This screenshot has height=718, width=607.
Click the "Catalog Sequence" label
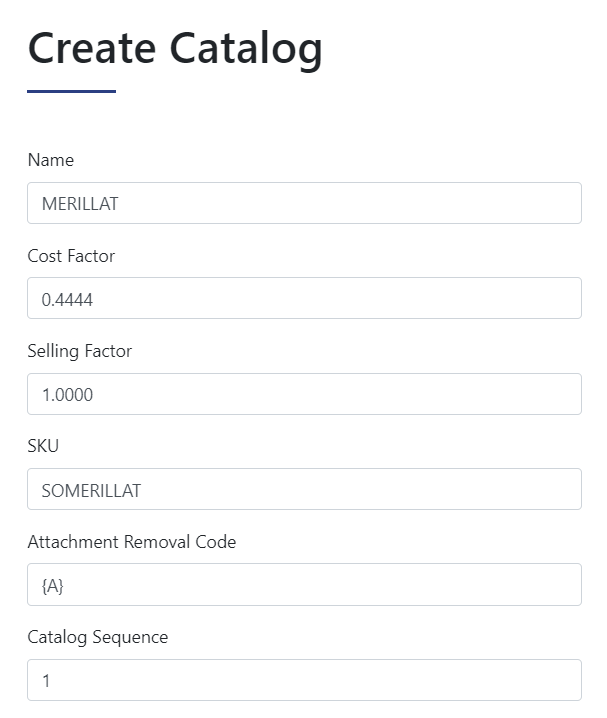pyautogui.click(x=98, y=637)
